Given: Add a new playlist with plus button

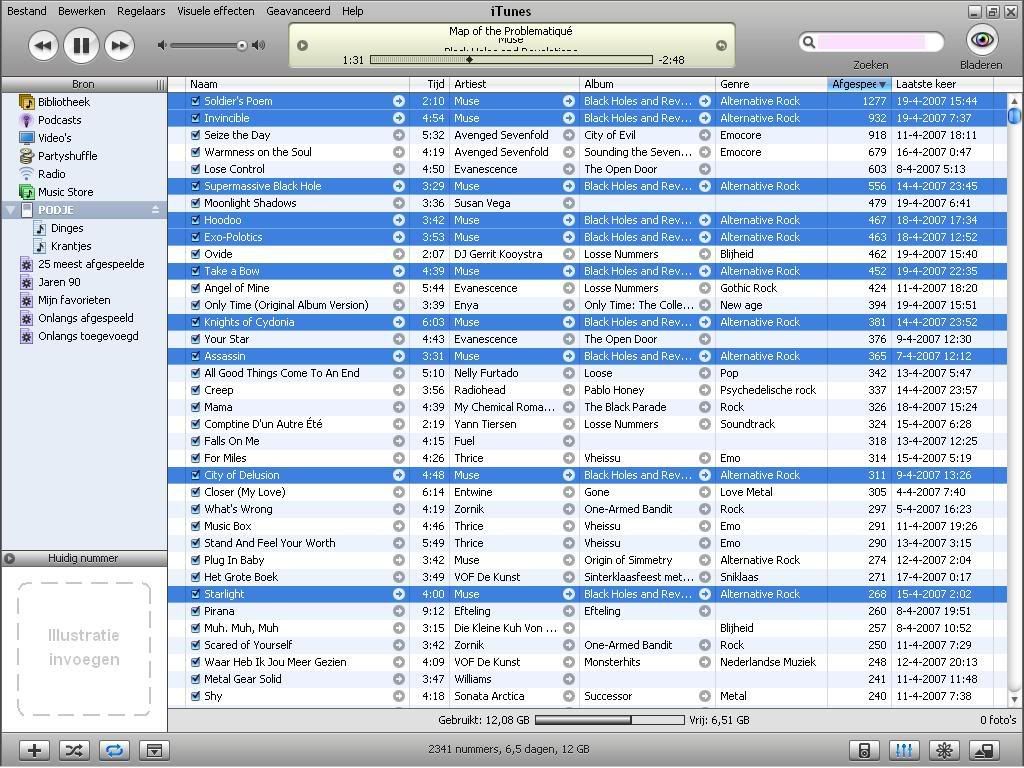Looking at the screenshot, I should pyautogui.click(x=34, y=750).
